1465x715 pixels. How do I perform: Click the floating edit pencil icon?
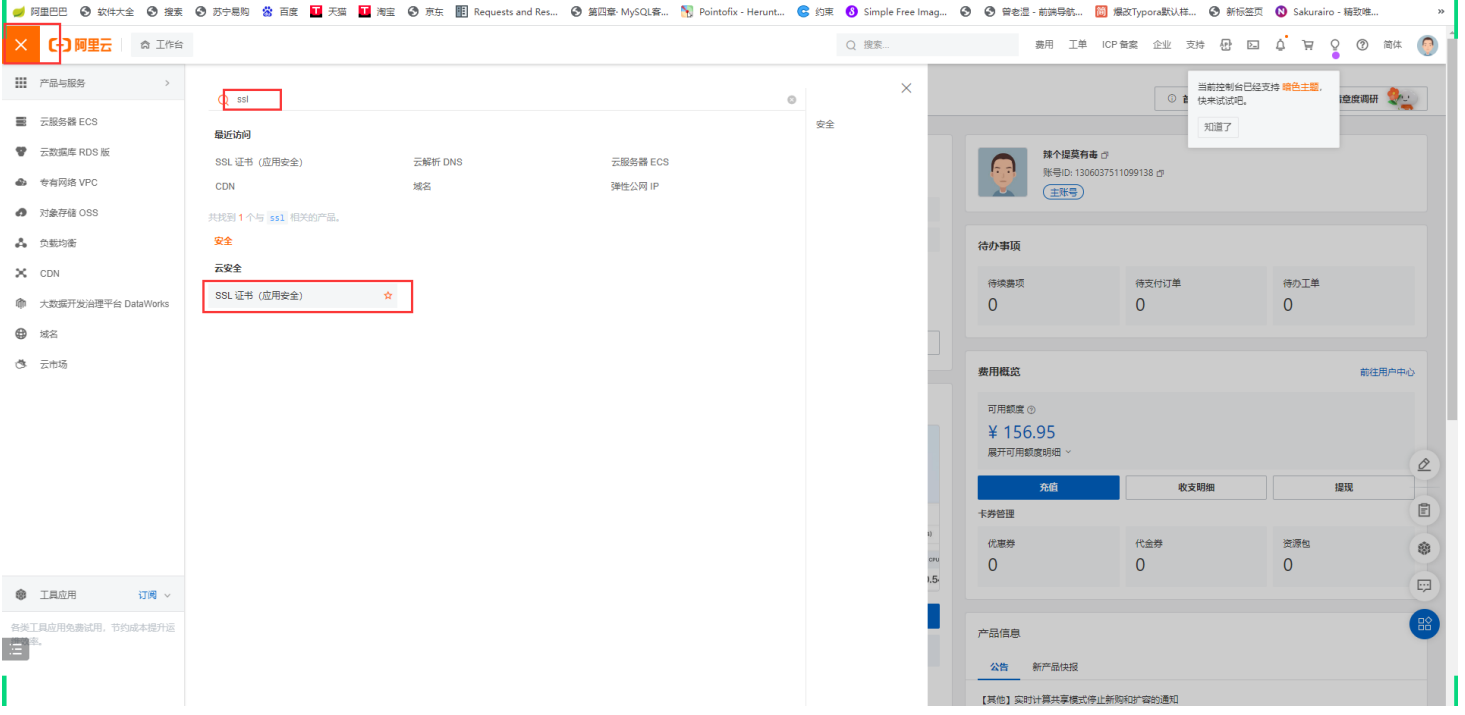1424,465
